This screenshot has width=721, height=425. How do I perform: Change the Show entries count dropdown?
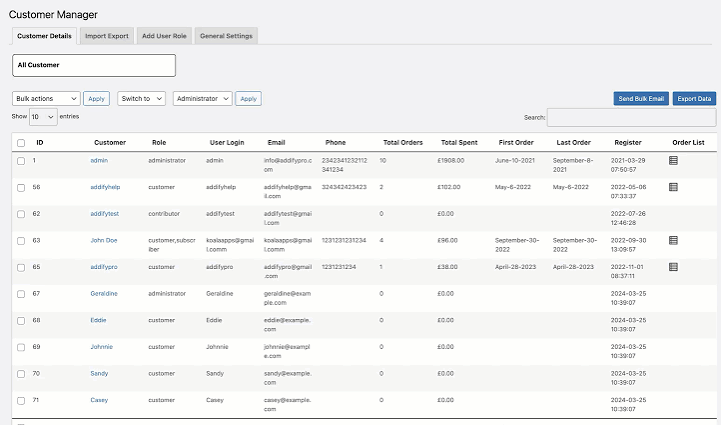(43, 117)
